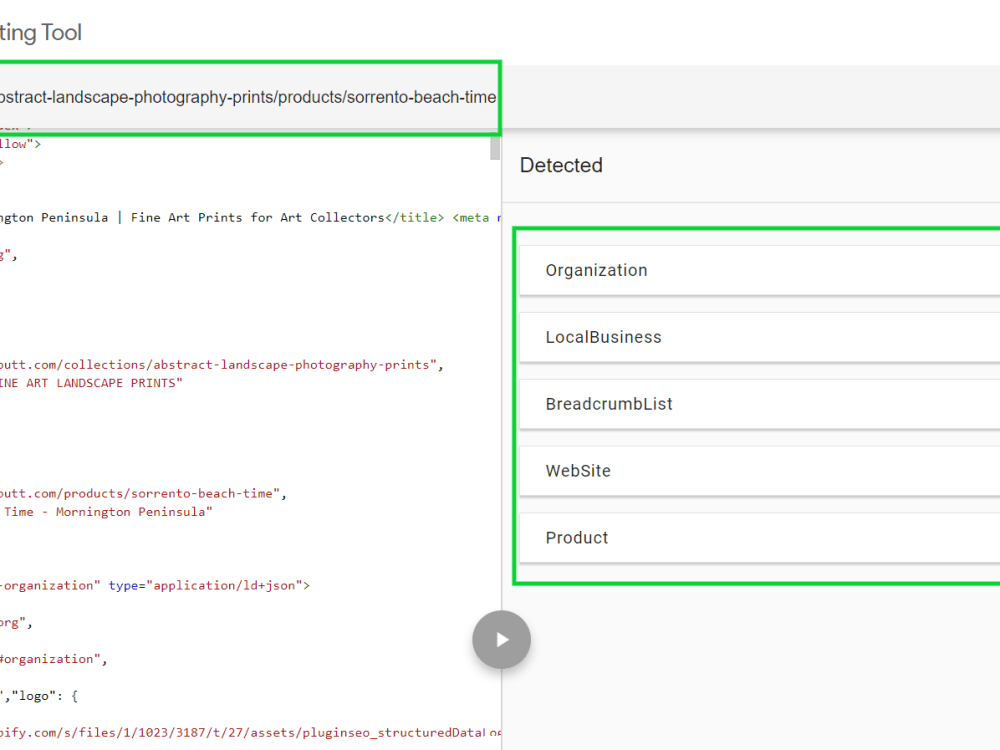Click the Detected panel heading
This screenshot has height=750, width=1000.
point(561,165)
